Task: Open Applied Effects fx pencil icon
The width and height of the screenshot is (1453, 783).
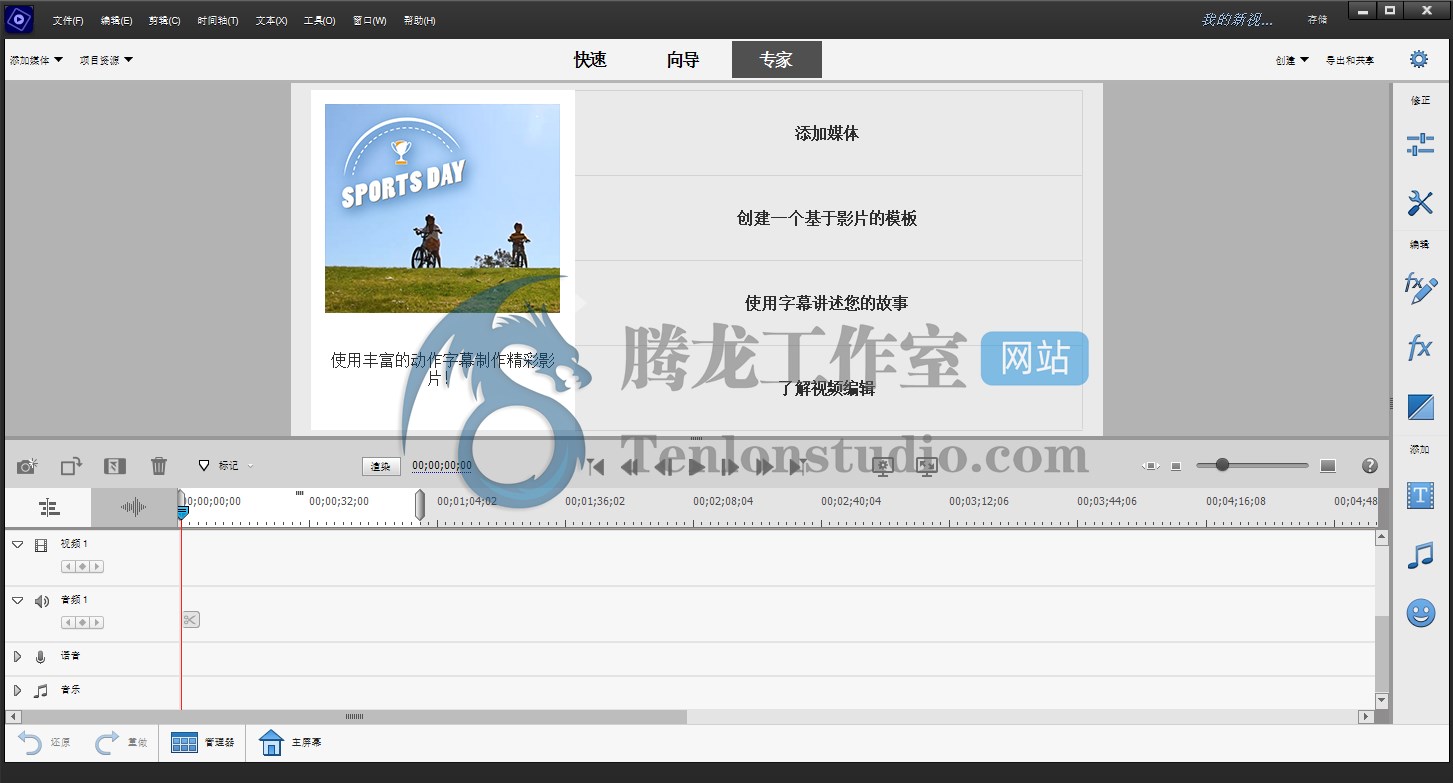Action: pyautogui.click(x=1420, y=288)
